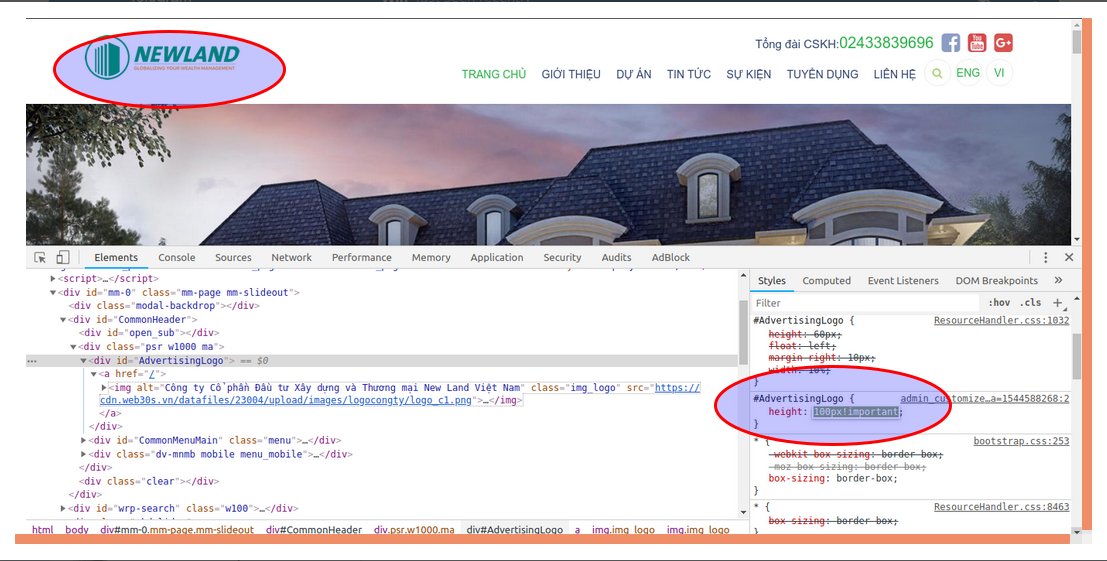Select body in the breadcrumb bar
The image size is (1107, 561).
77,529
